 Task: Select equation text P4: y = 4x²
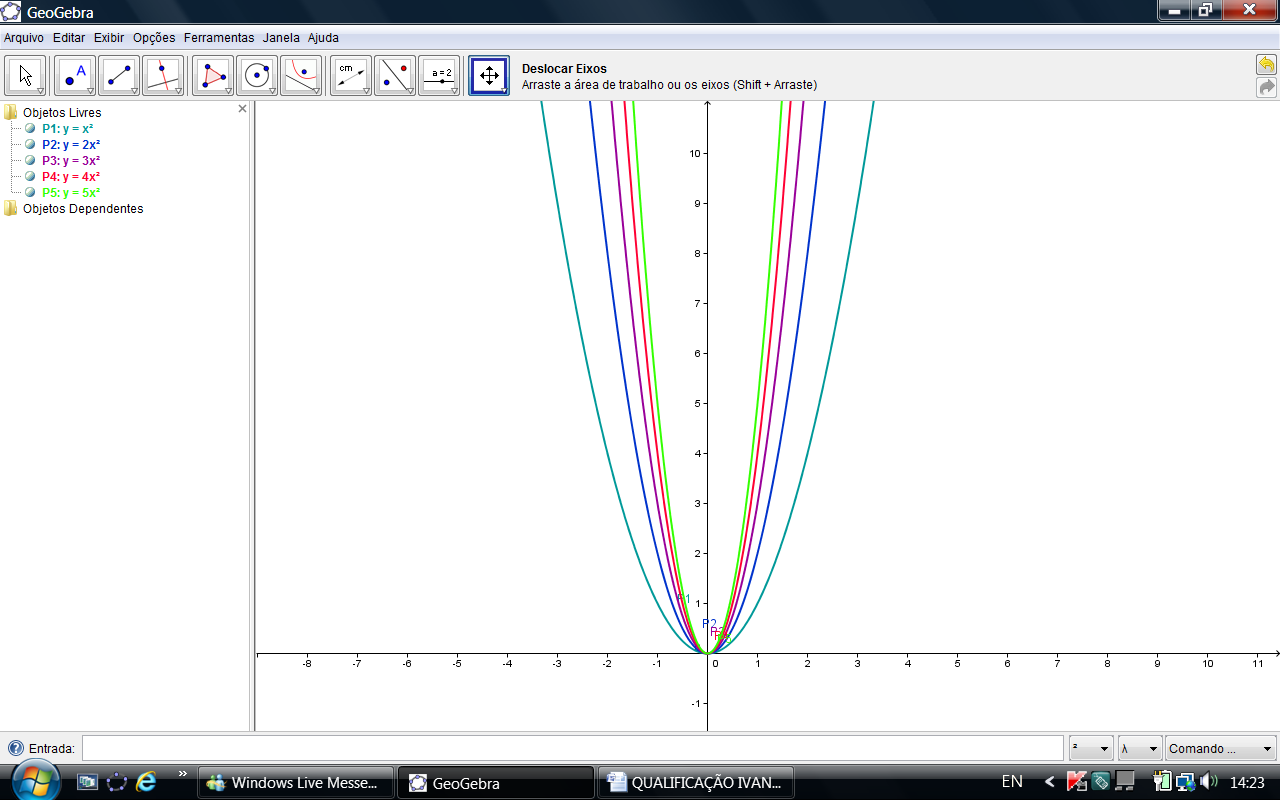click(x=71, y=177)
